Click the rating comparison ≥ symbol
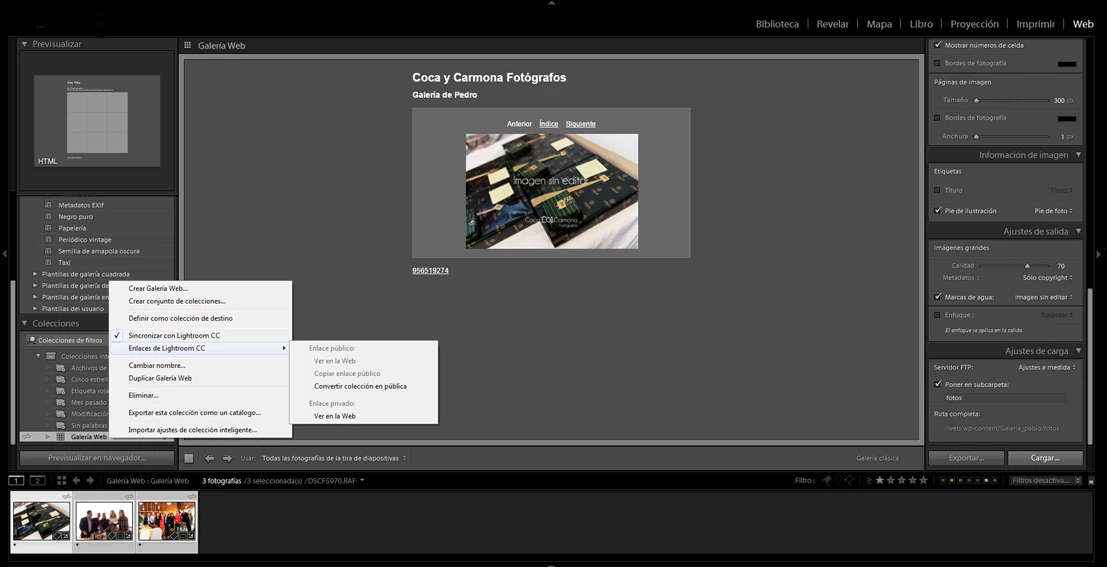 coord(869,480)
